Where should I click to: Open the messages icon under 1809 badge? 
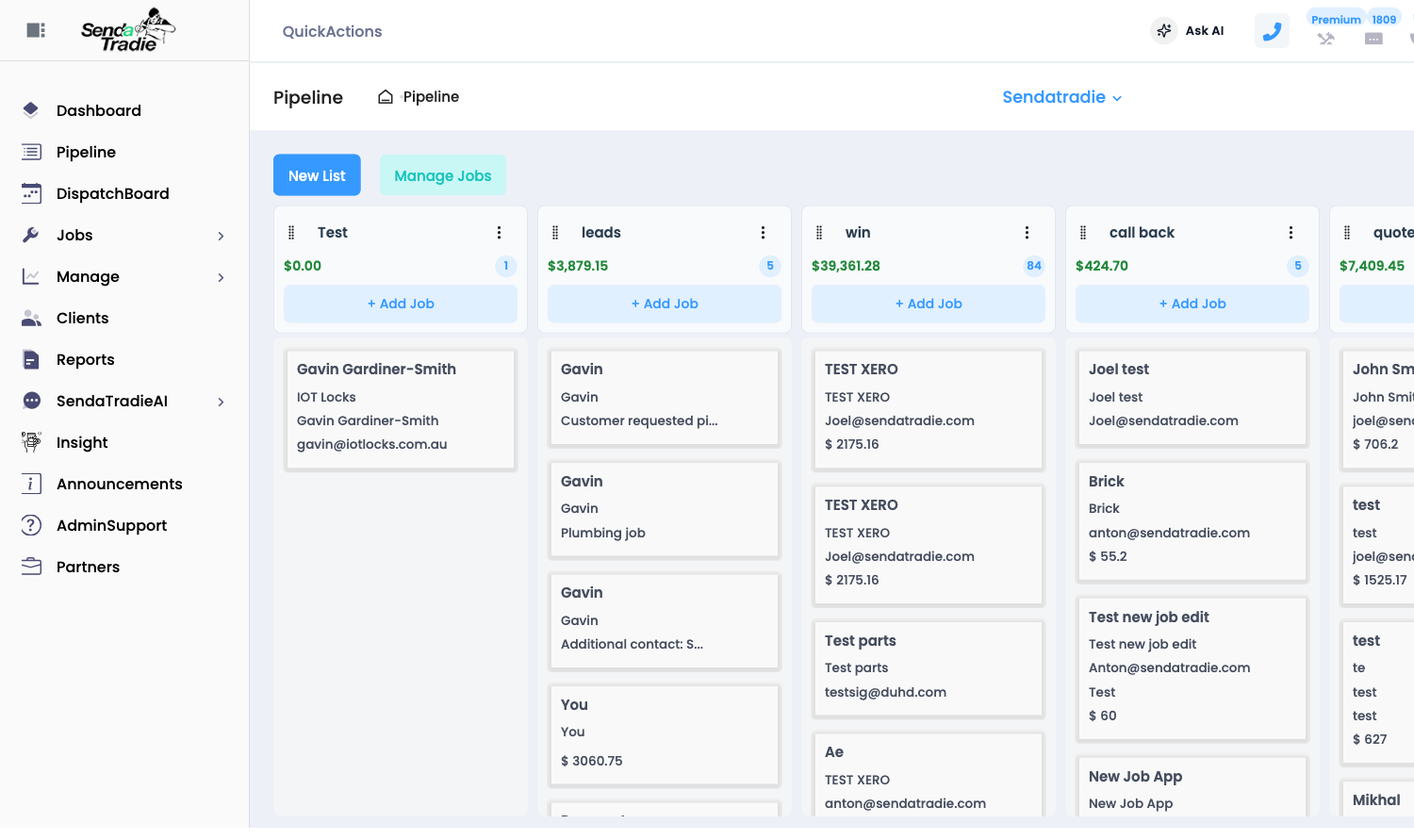coord(1374,39)
